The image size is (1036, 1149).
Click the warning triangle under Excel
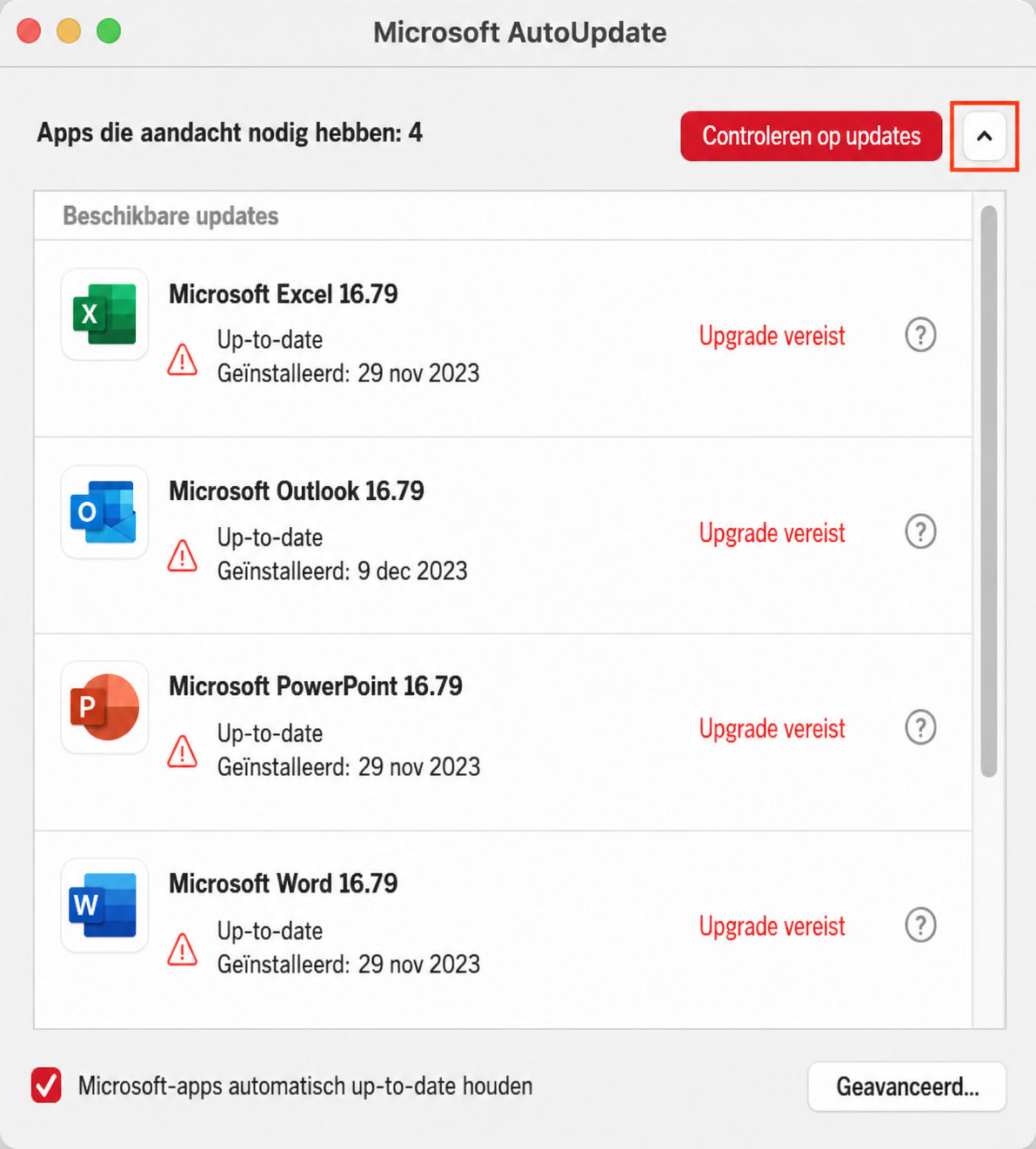click(x=182, y=359)
